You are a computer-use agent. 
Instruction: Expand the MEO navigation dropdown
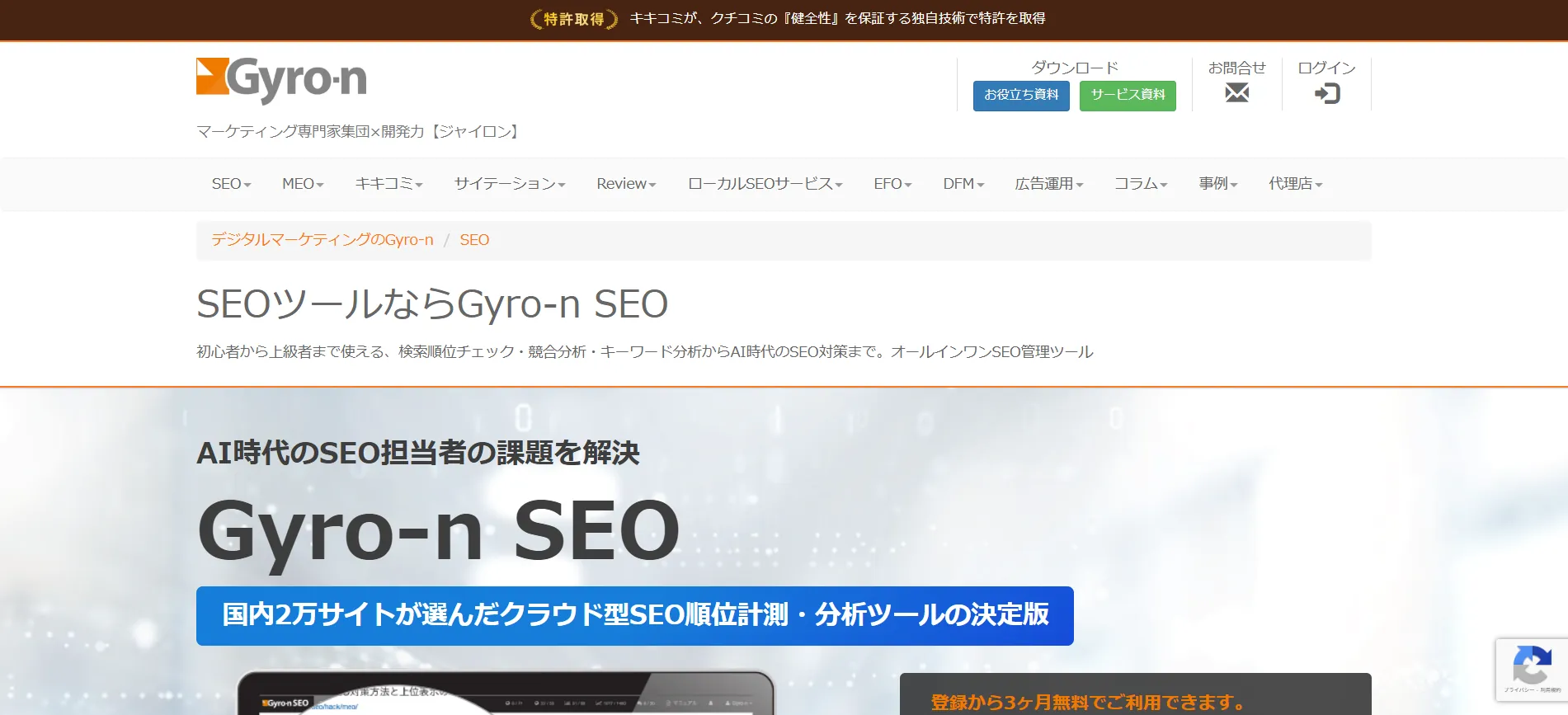(x=303, y=184)
